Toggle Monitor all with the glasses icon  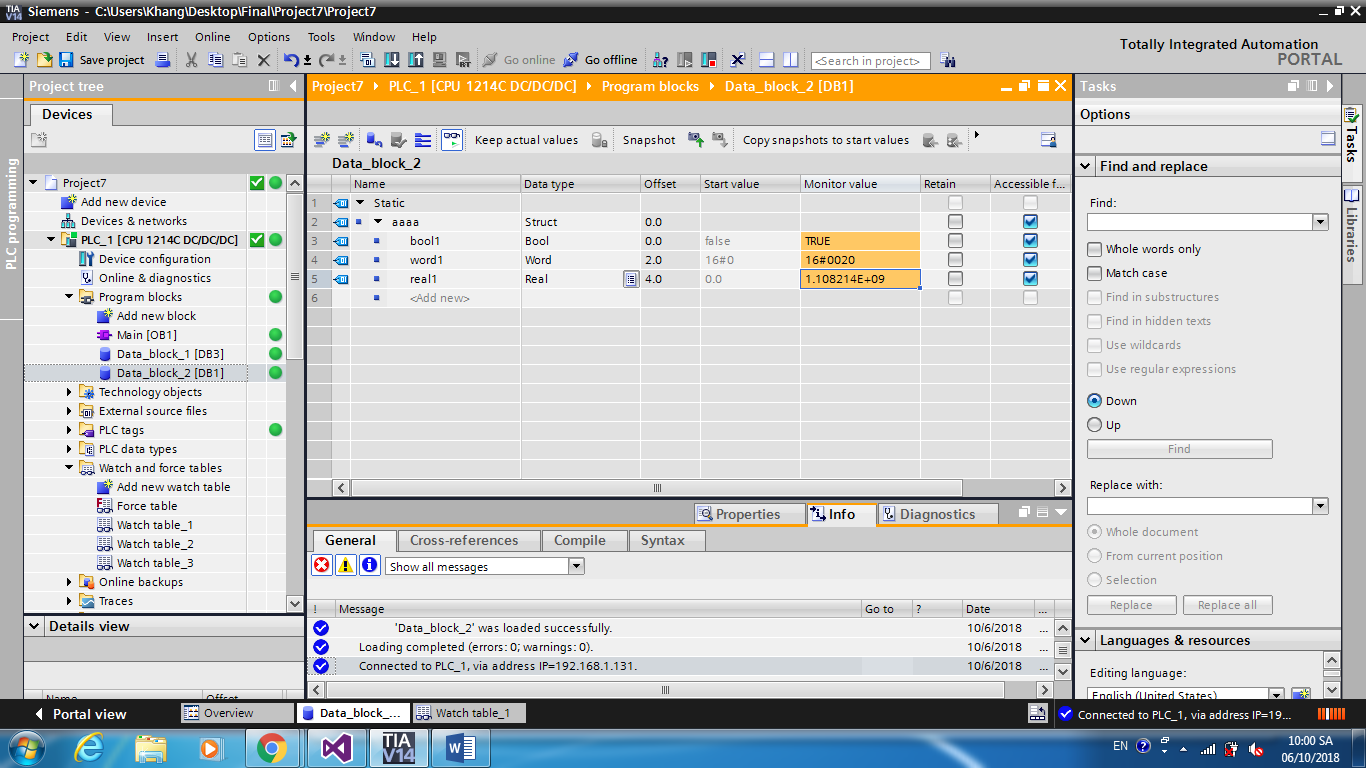click(x=452, y=140)
